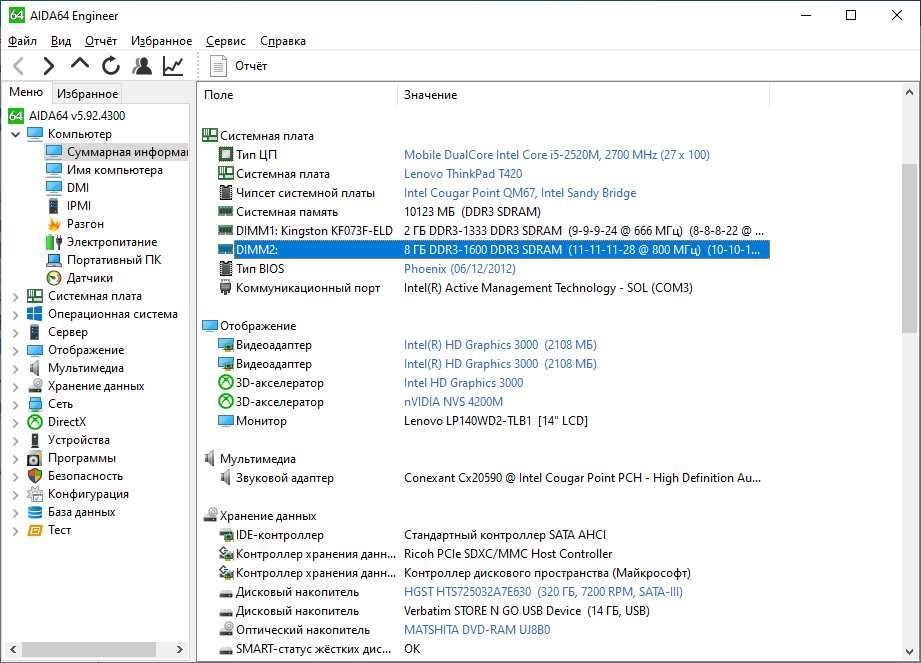
Task: Click the sidebar horizontal scrollbar left arrow
Action: (x=13, y=649)
